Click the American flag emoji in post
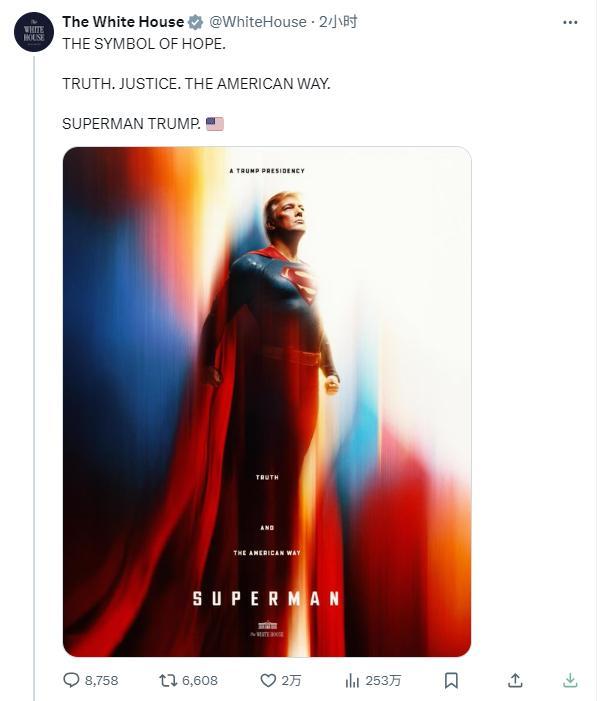 (x=215, y=123)
